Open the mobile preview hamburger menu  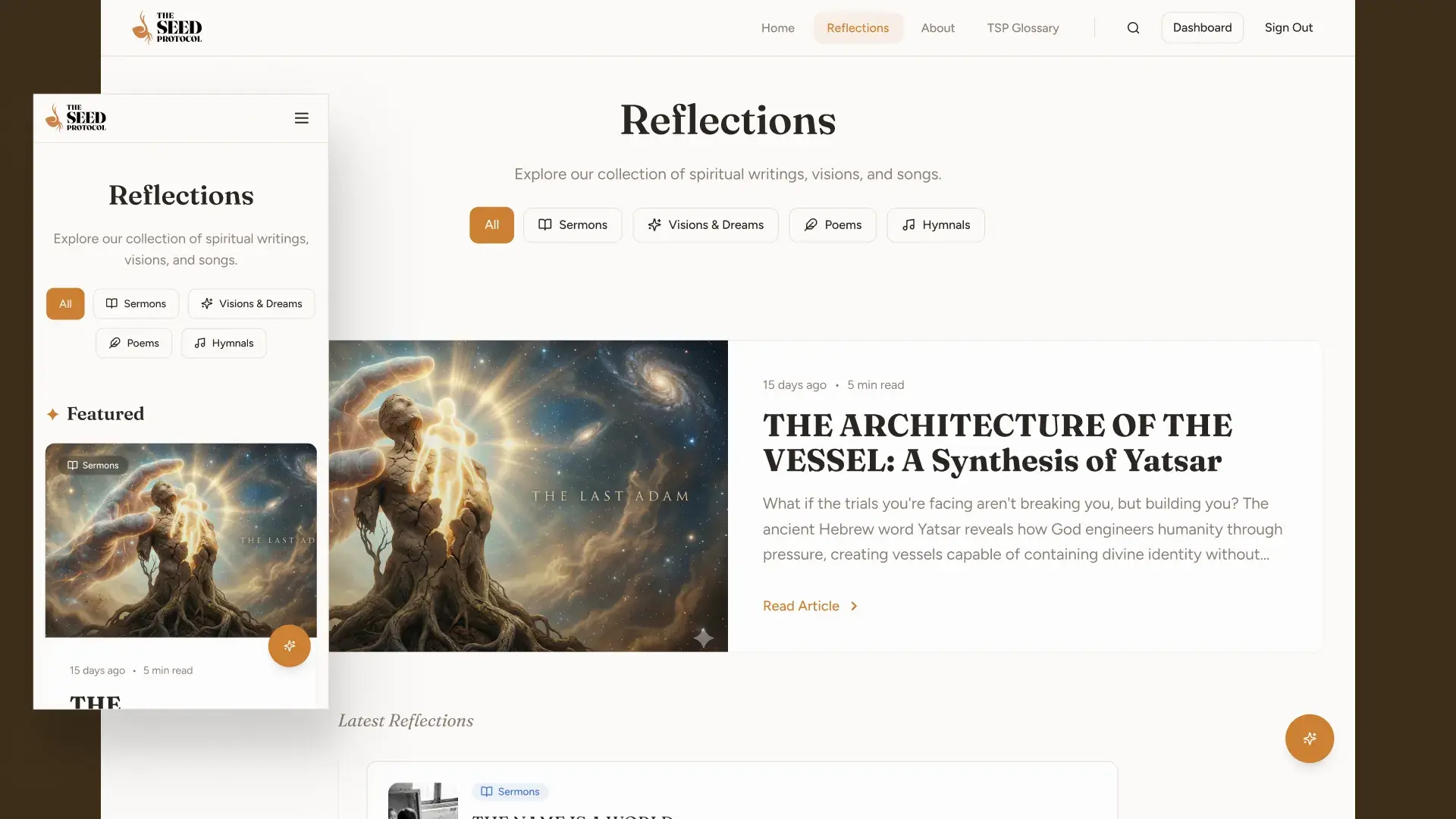point(301,118)
